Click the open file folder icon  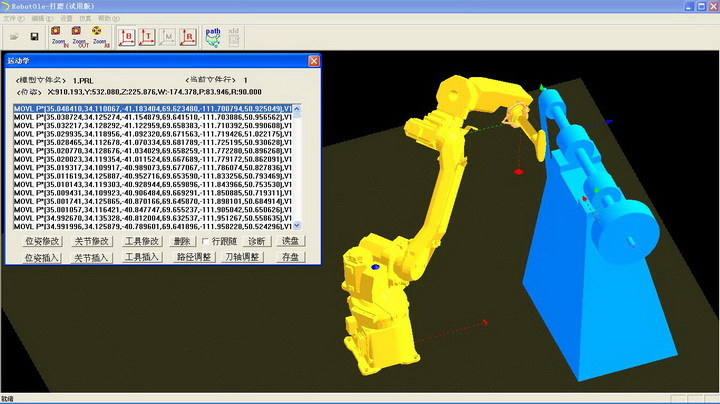coord(13,37)
